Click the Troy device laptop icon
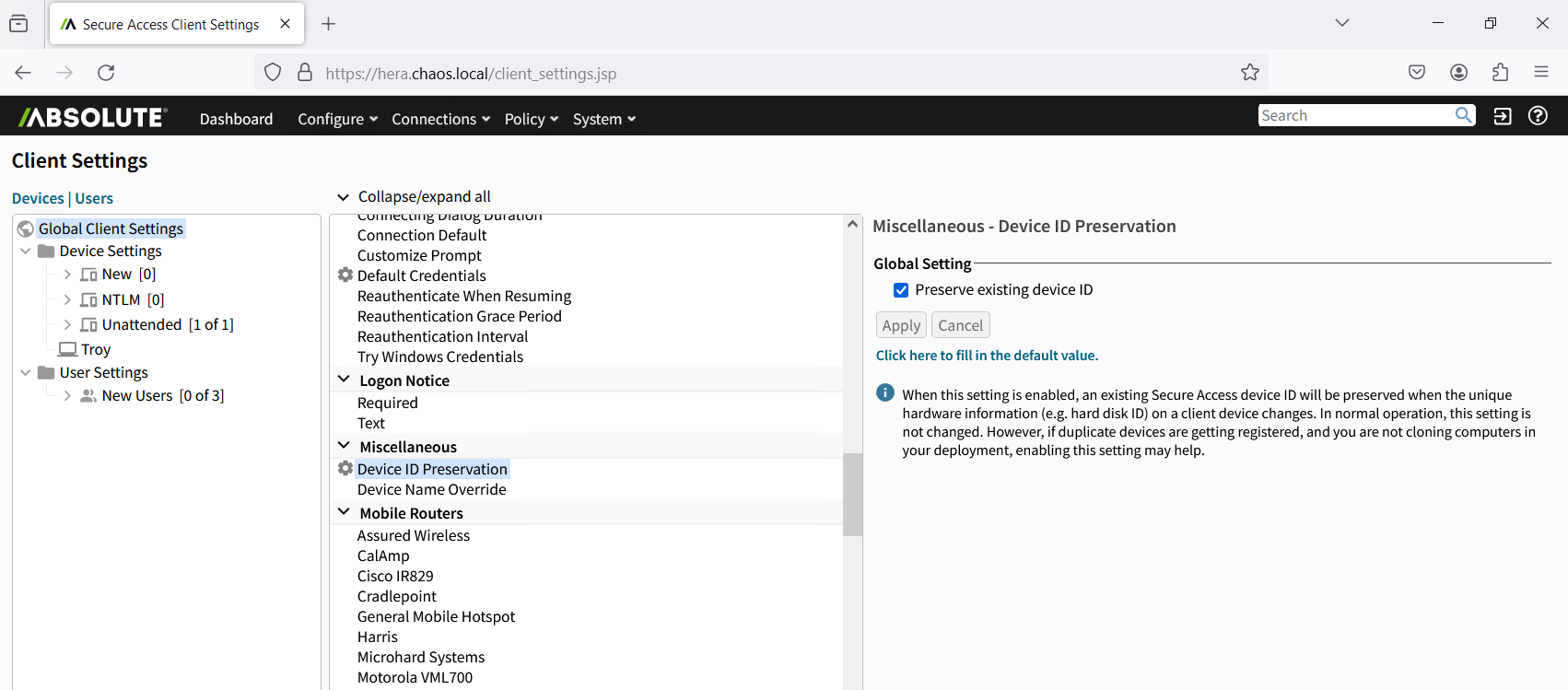1568x690 pixels. [x=67, y=349]
